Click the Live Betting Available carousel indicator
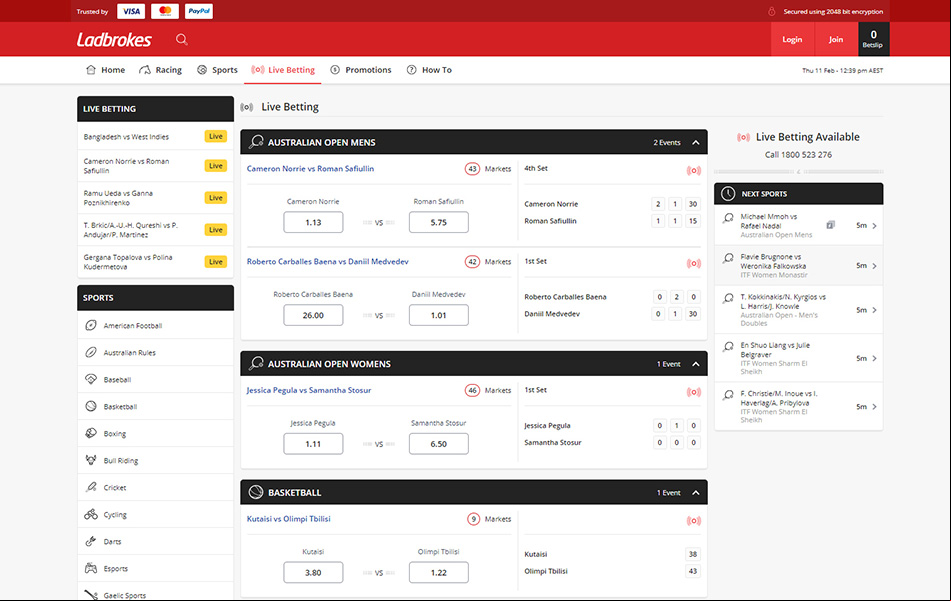 pyautogui.click(x=798, y=172)
